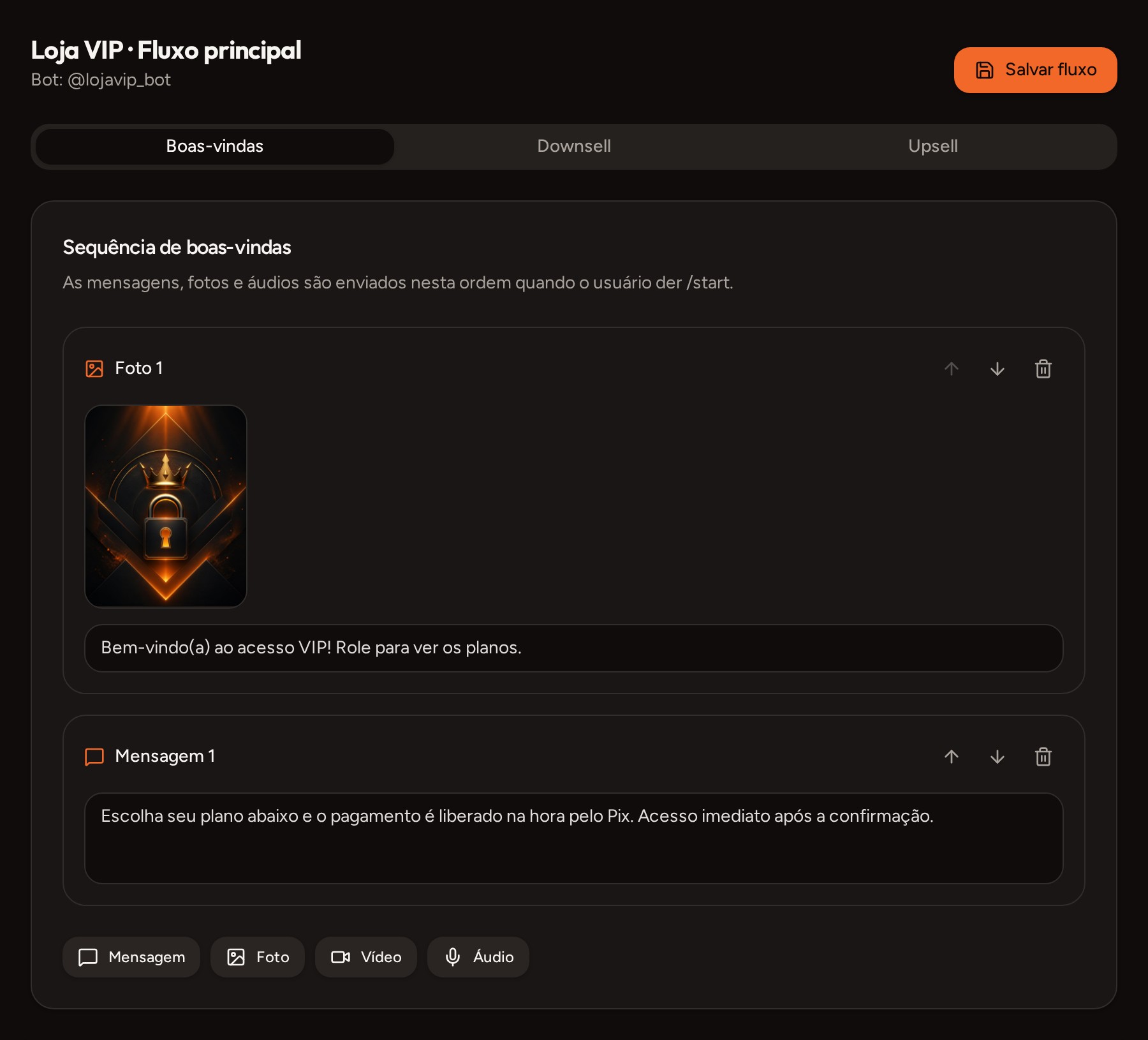Add a new Foto block

[x=258, y=957]
